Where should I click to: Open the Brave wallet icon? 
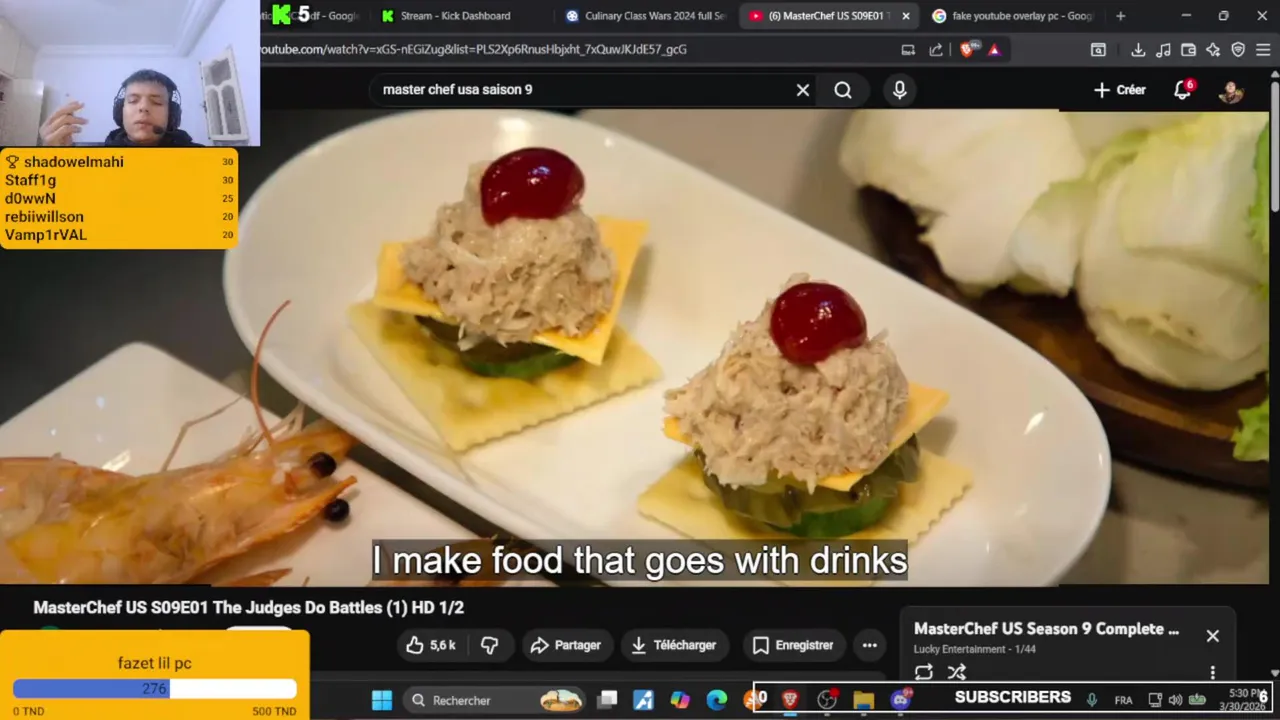coord(1188,50)
